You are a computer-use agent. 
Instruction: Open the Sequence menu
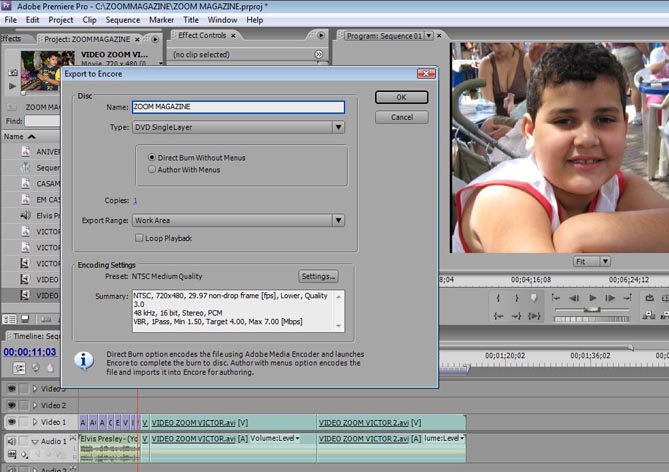pyautogui.click(x=122, y=19)
